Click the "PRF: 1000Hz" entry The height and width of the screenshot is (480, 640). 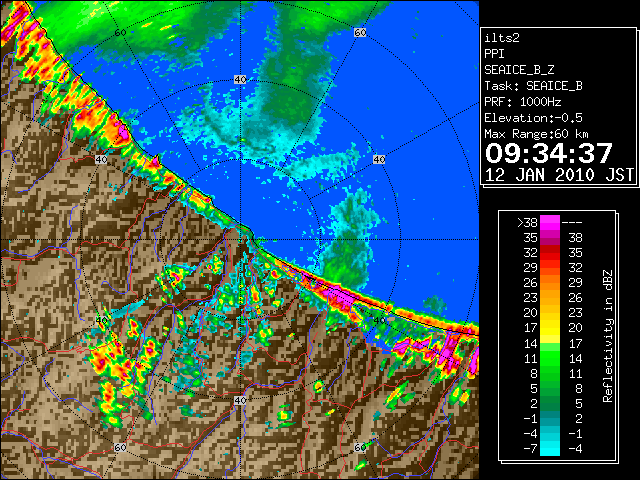click(523, 102)
